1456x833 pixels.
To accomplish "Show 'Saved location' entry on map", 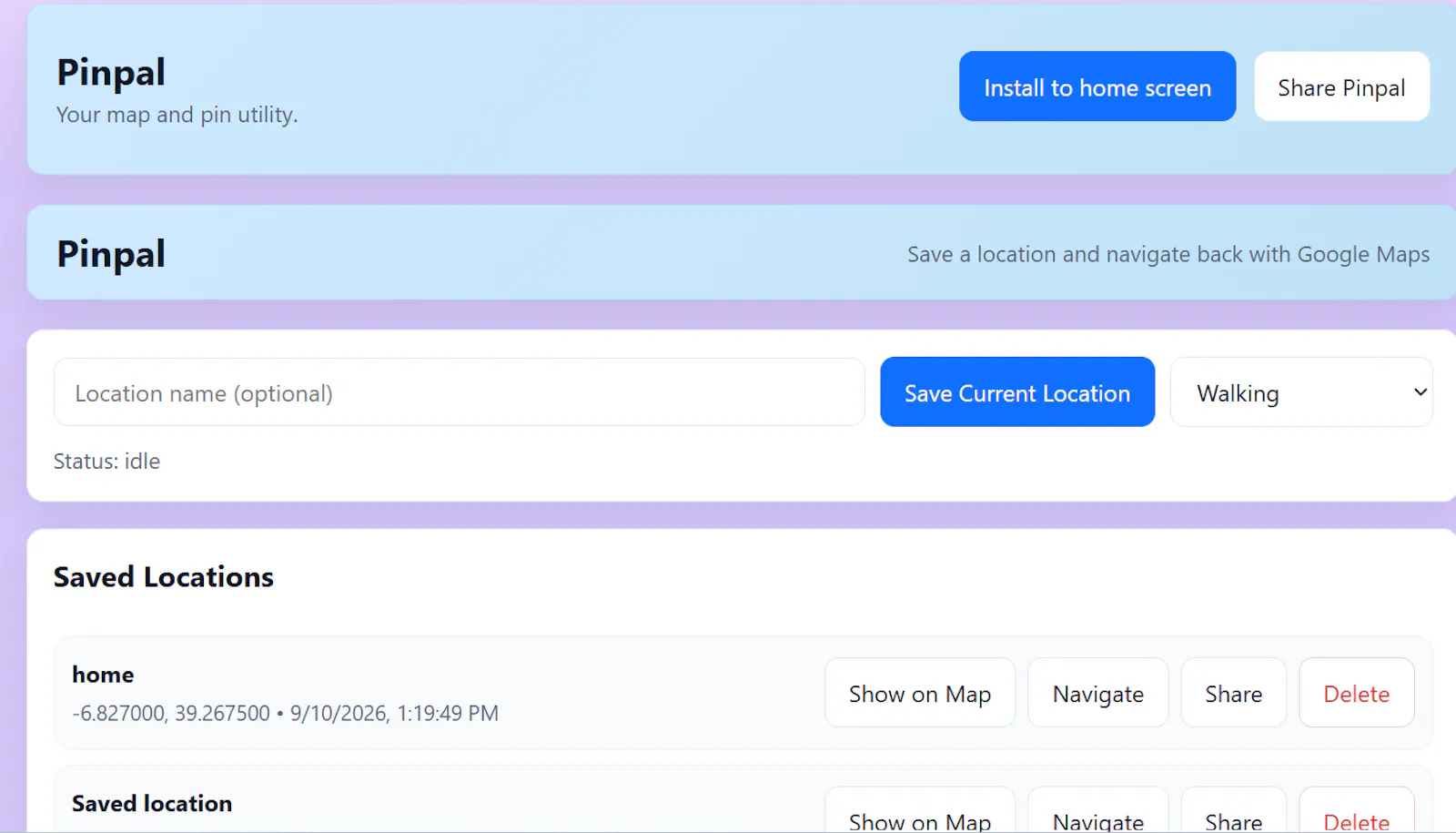I will [920, 811].
